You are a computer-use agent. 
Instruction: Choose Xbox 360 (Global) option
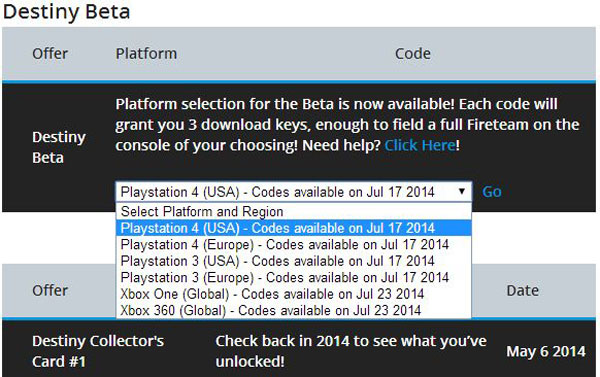[x=293, y=310]
